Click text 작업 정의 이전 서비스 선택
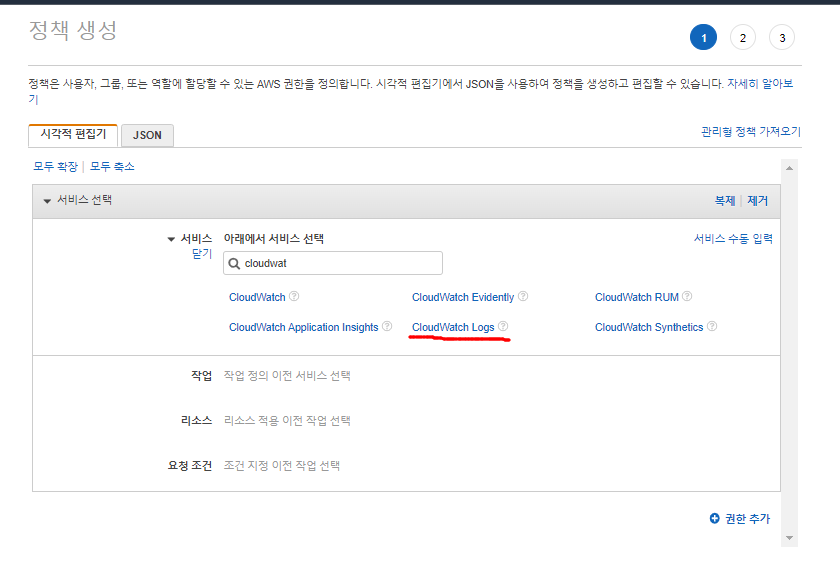The height and width of the screenshot is (581, 840). (x=287, y=375)
